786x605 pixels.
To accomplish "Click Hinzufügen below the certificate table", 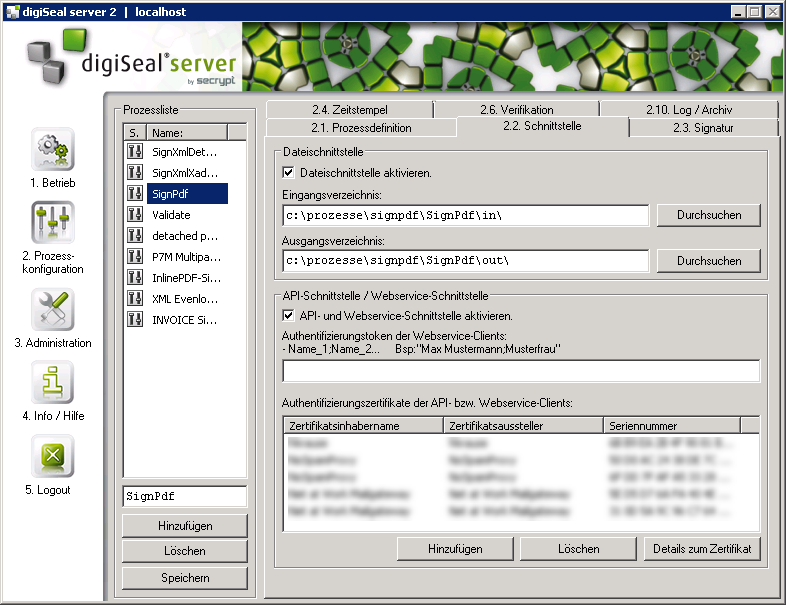I will pos(455,549).
